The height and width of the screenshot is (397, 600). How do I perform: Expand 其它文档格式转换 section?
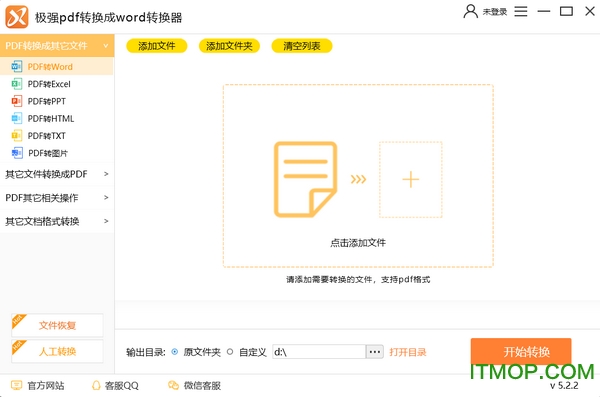pyautogui.click(x=57, y=221)
